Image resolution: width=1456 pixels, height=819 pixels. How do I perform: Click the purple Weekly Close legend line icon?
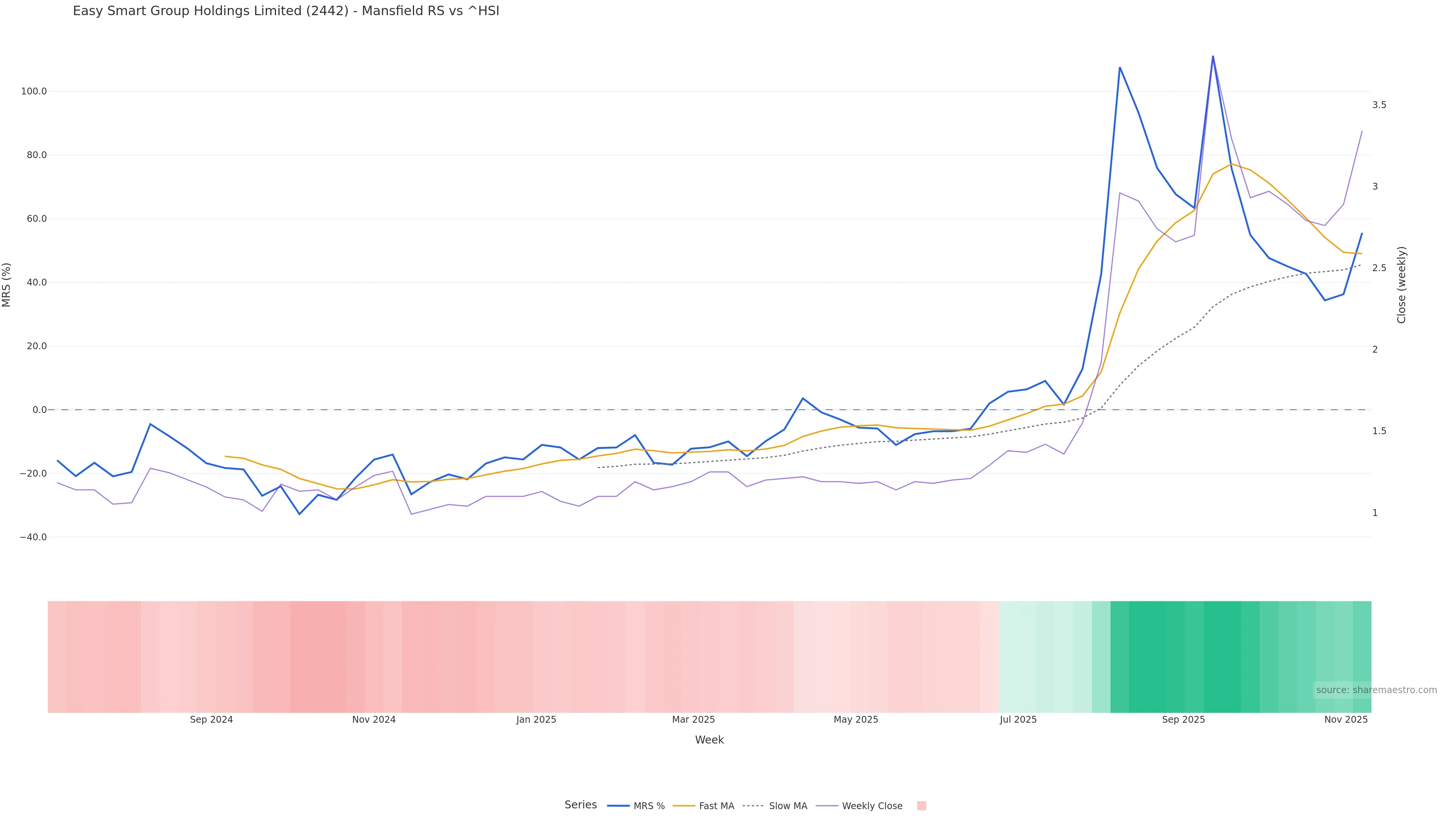(x=827, y=806)
